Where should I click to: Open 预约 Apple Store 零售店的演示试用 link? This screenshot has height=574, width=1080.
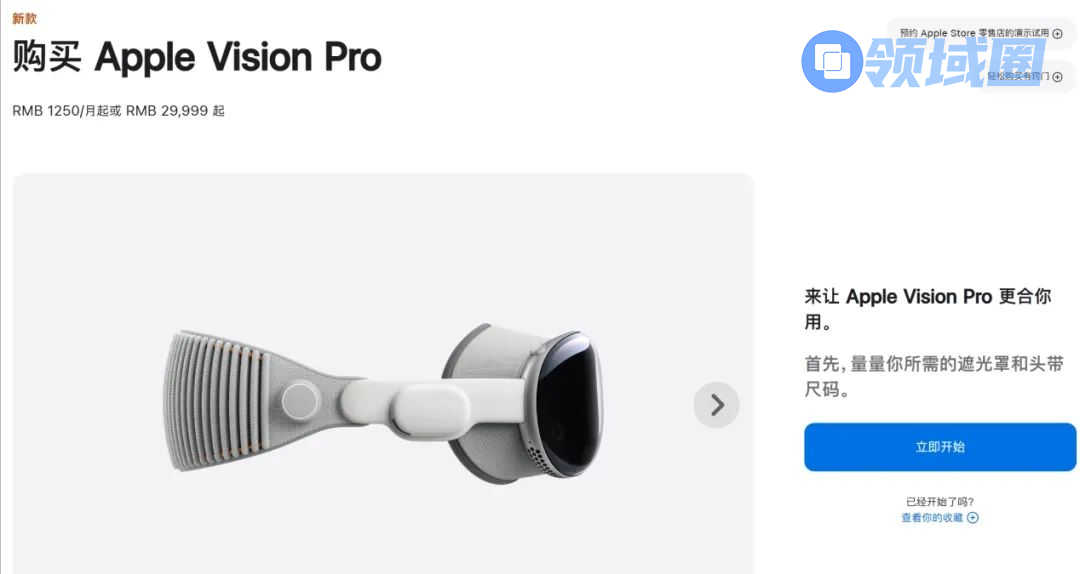click(x=974, y=33)
